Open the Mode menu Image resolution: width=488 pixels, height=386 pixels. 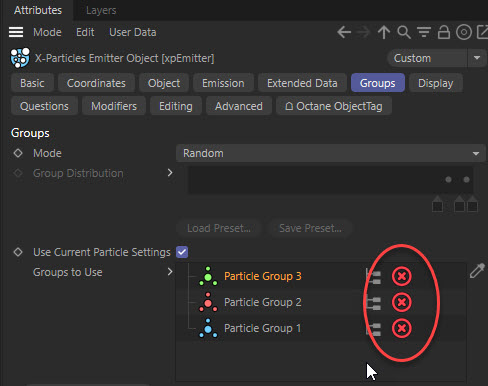(47, 32)
